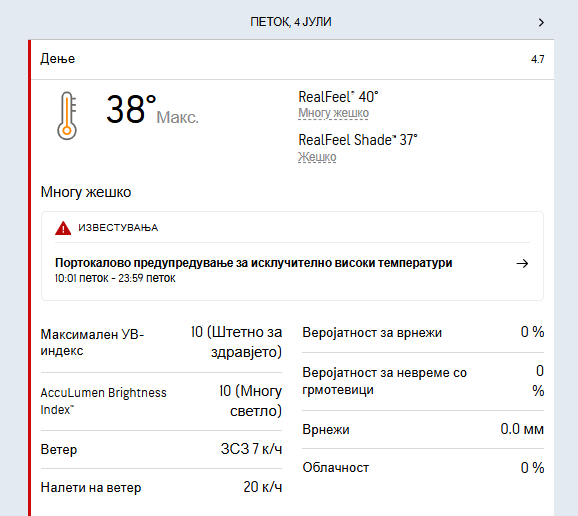Click the RealFeel 40° label
This screenshot has height=516, width=578.
pos(338,97)
